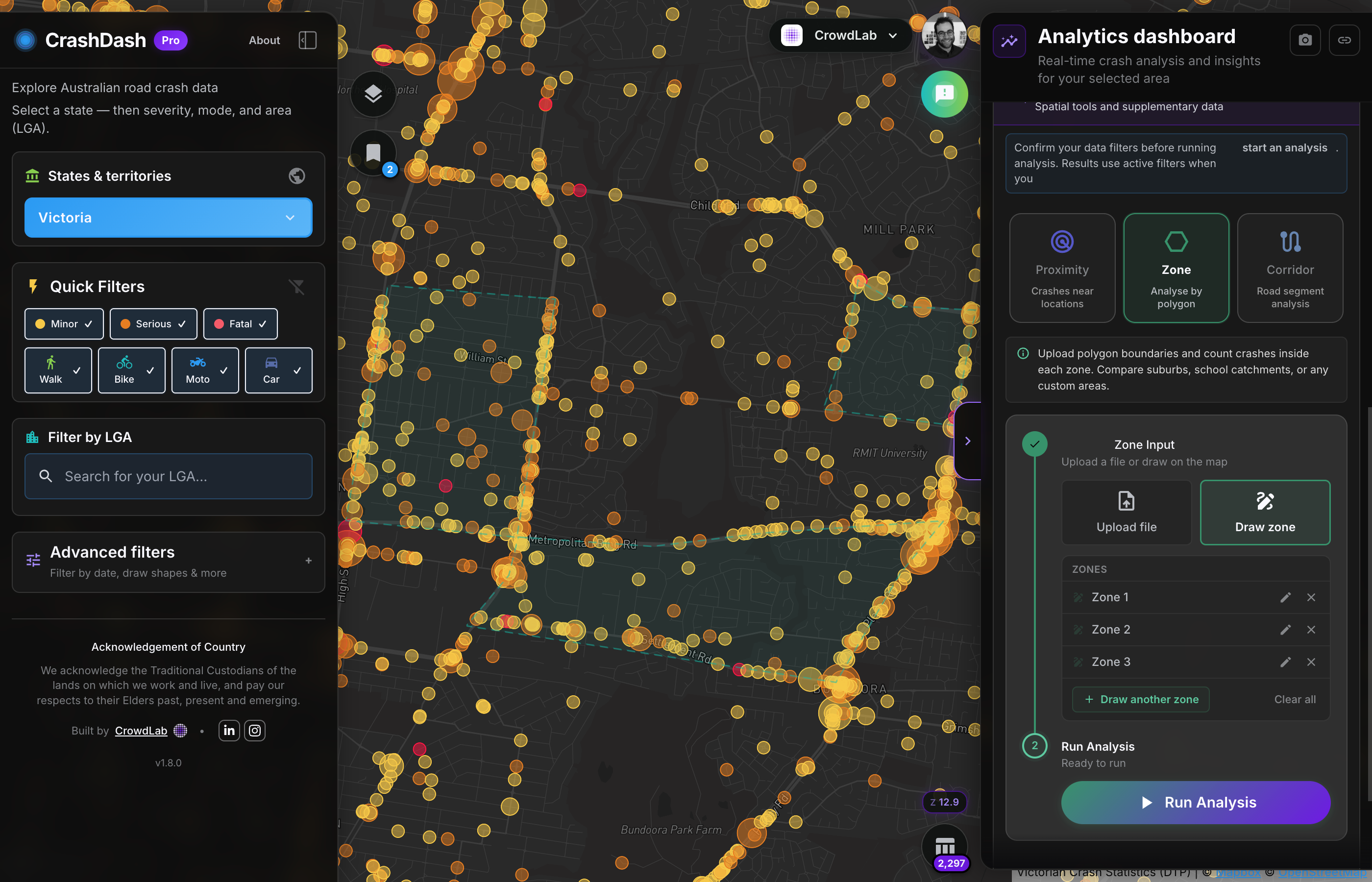Toggle the Serious severity filter
The image size is (1372, 882).
pos(153,323)
